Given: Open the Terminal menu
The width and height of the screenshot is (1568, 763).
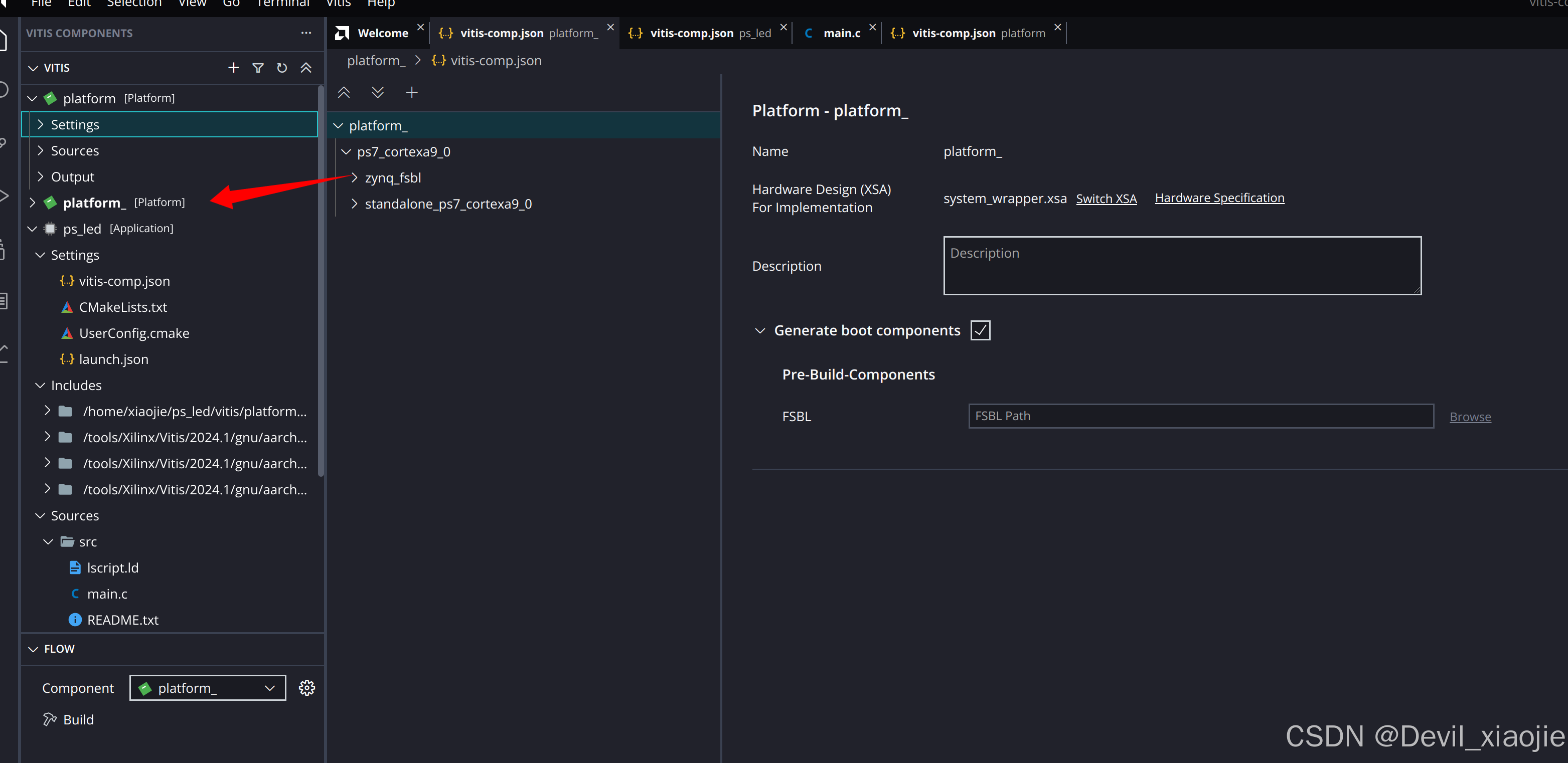Looking at the screenshot, I should click(x=283, y=4).
